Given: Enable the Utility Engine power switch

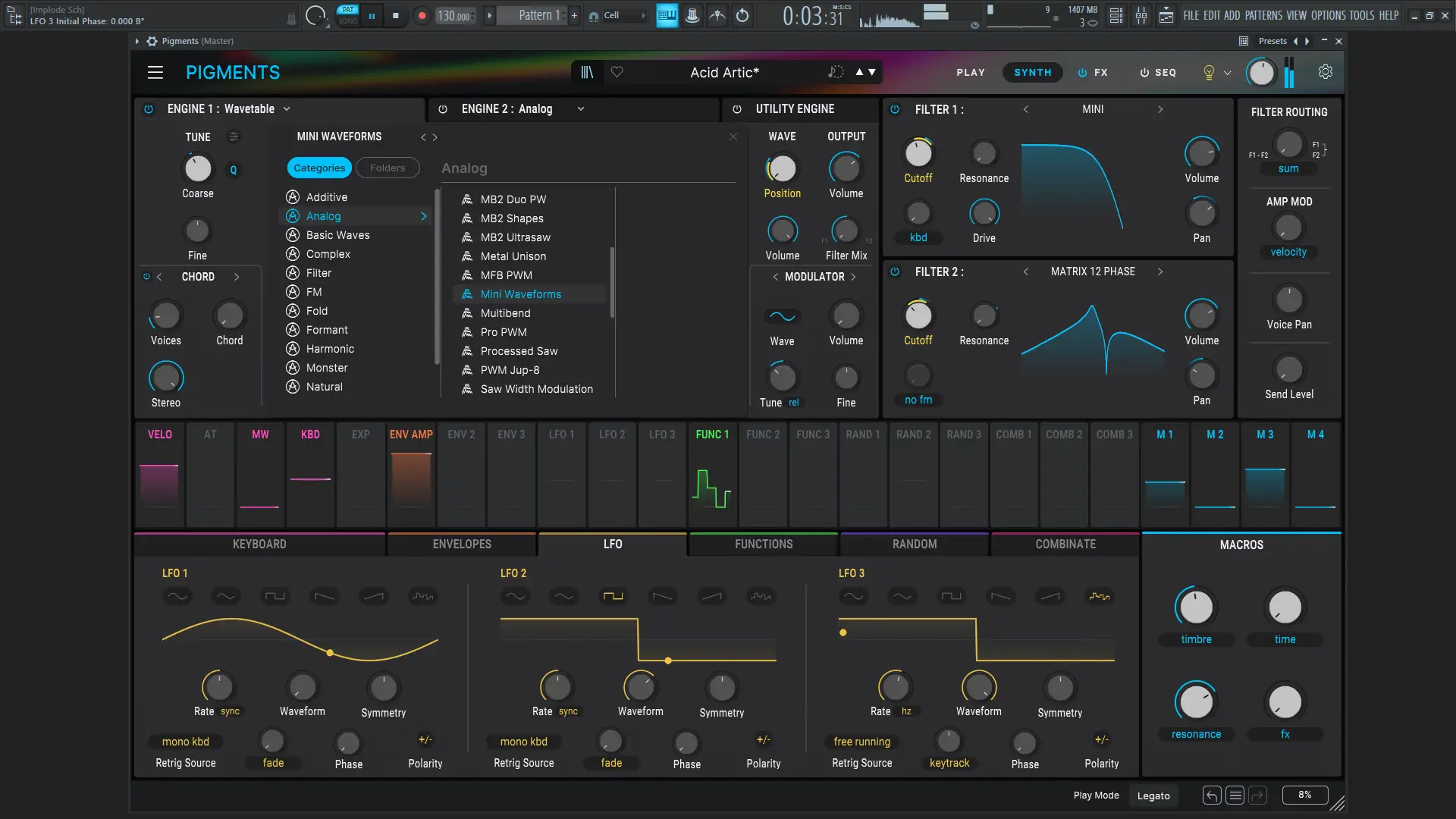Looking at the screenshot, I should [736, 109].
